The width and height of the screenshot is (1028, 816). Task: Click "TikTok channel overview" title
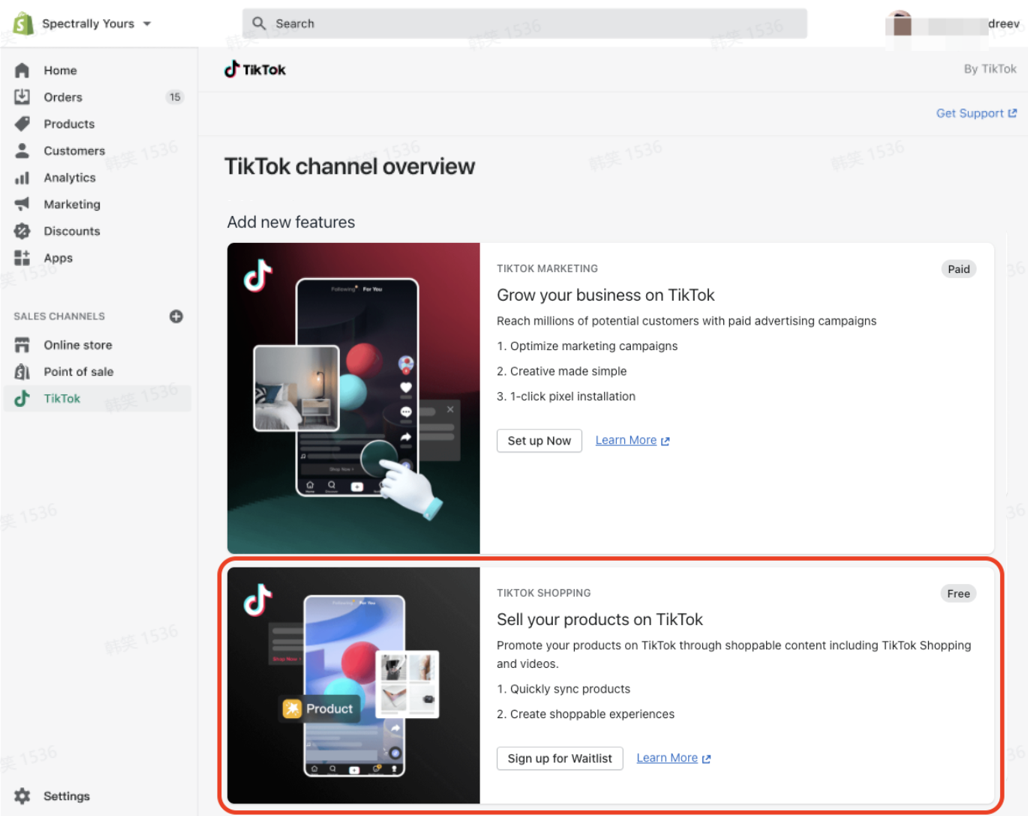click(x=349, y=167)
